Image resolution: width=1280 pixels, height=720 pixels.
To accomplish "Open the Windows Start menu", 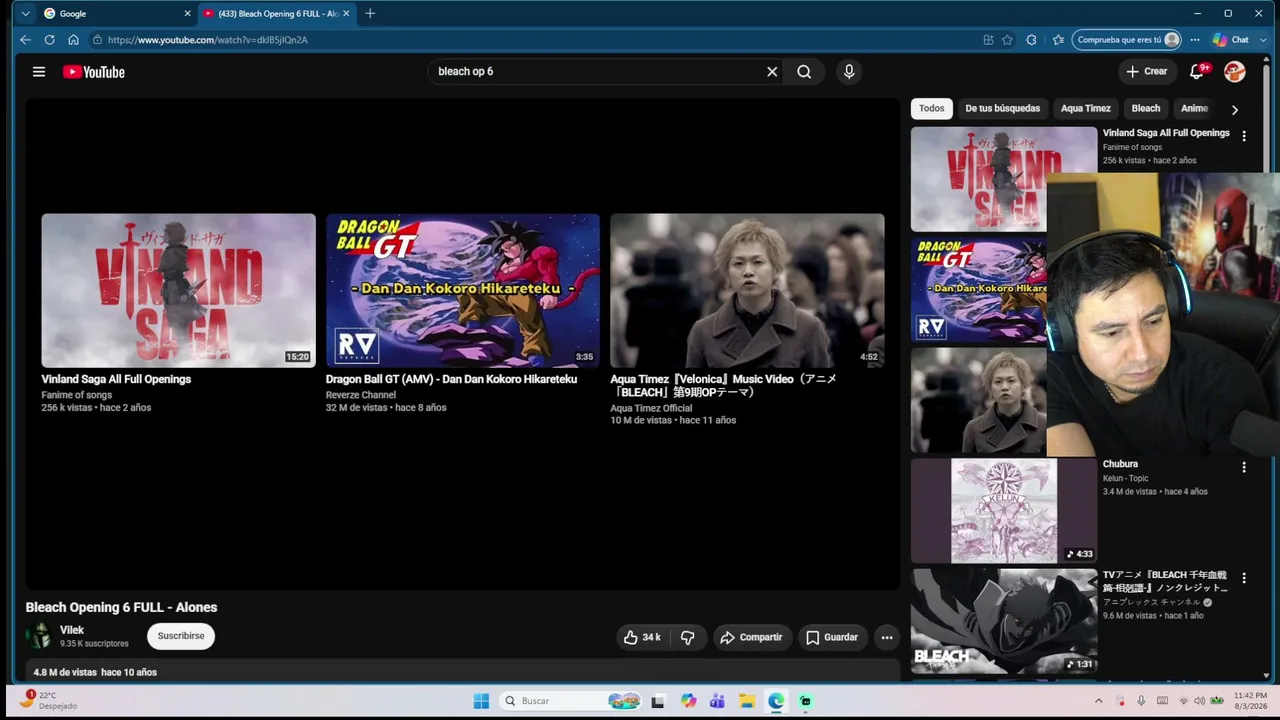I will 481,701.
